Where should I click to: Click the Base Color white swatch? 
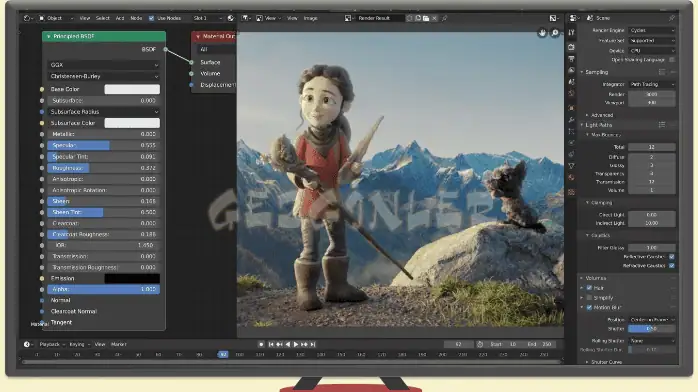click(132, 89)
